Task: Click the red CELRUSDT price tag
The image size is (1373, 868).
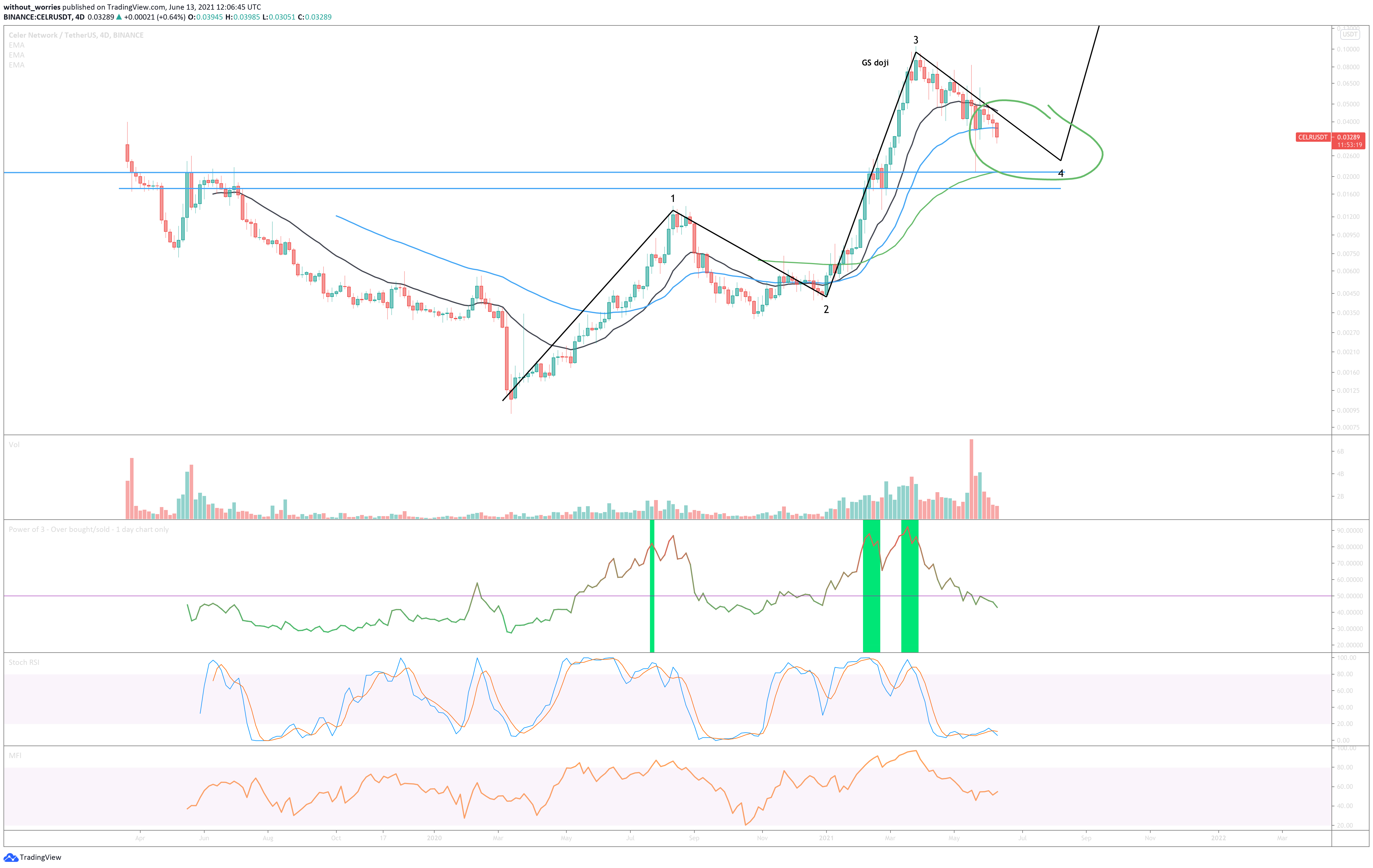Action: point(1313,137)
